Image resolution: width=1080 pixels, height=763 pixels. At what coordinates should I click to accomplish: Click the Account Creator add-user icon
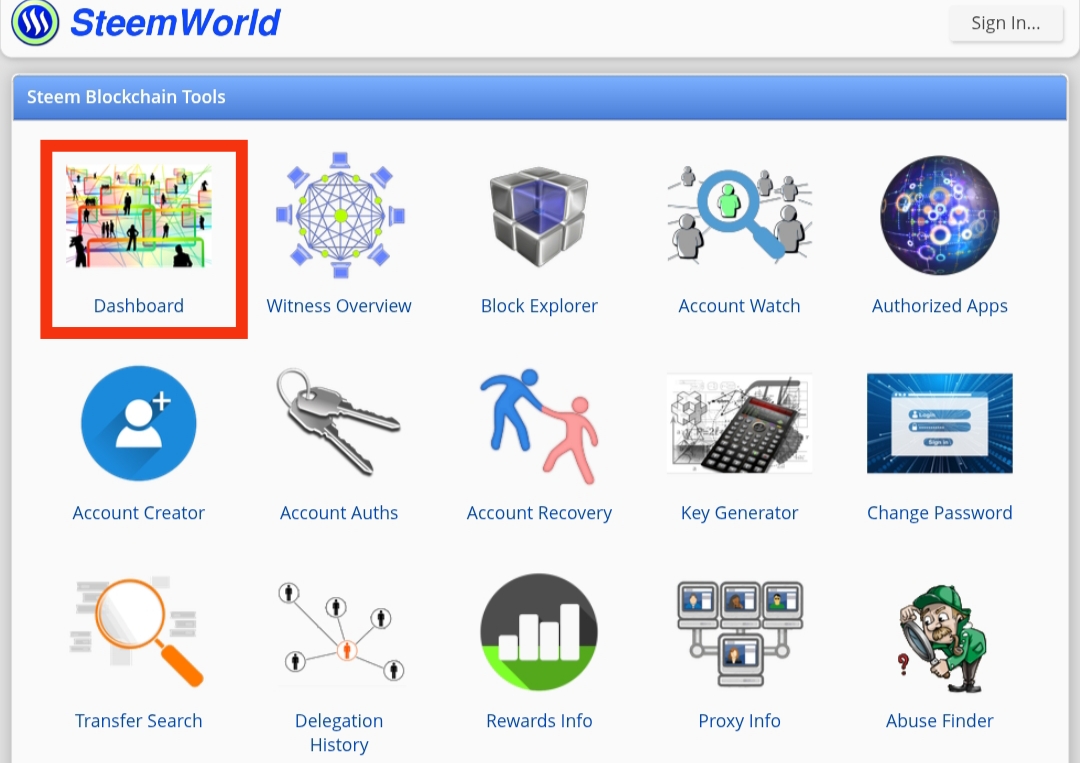tap(138, 423)
